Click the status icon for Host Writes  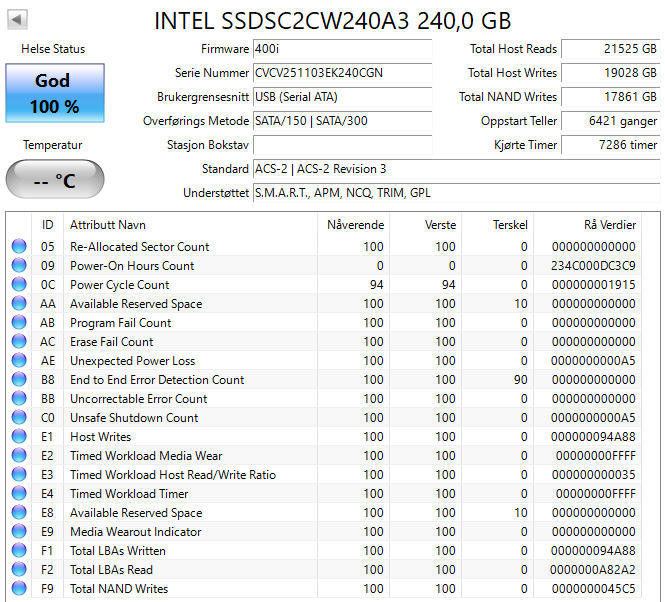tap(19, 437)
